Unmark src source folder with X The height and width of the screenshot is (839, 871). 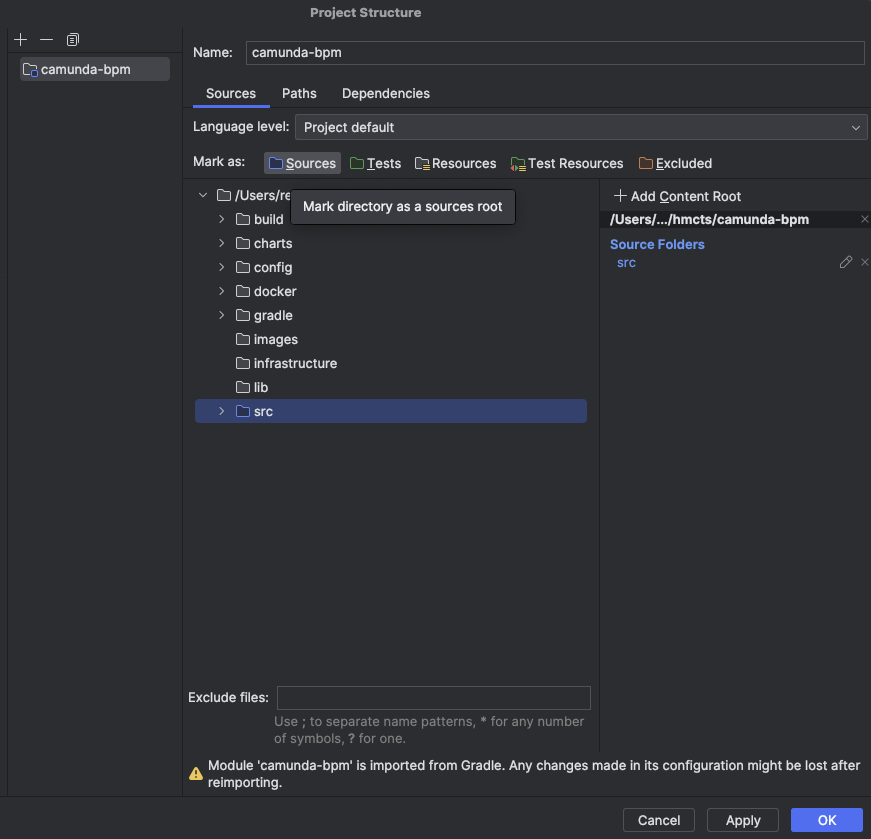pos(864,262)
